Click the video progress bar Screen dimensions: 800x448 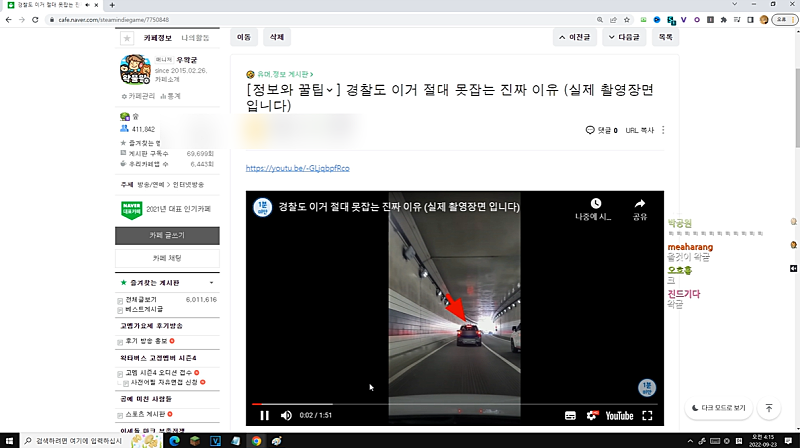click(450, 403)
